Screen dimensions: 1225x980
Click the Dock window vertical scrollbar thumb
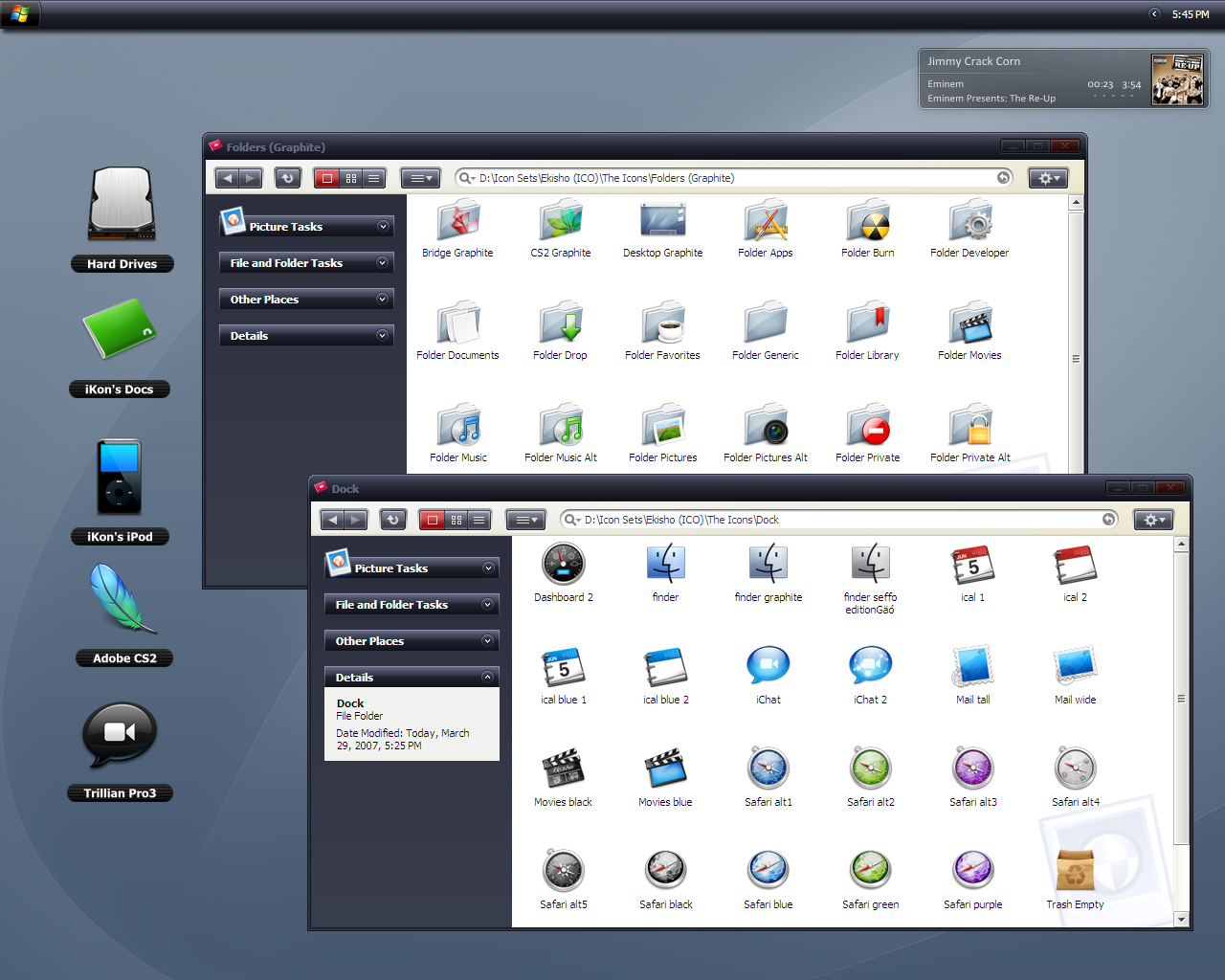[1181, 699]
